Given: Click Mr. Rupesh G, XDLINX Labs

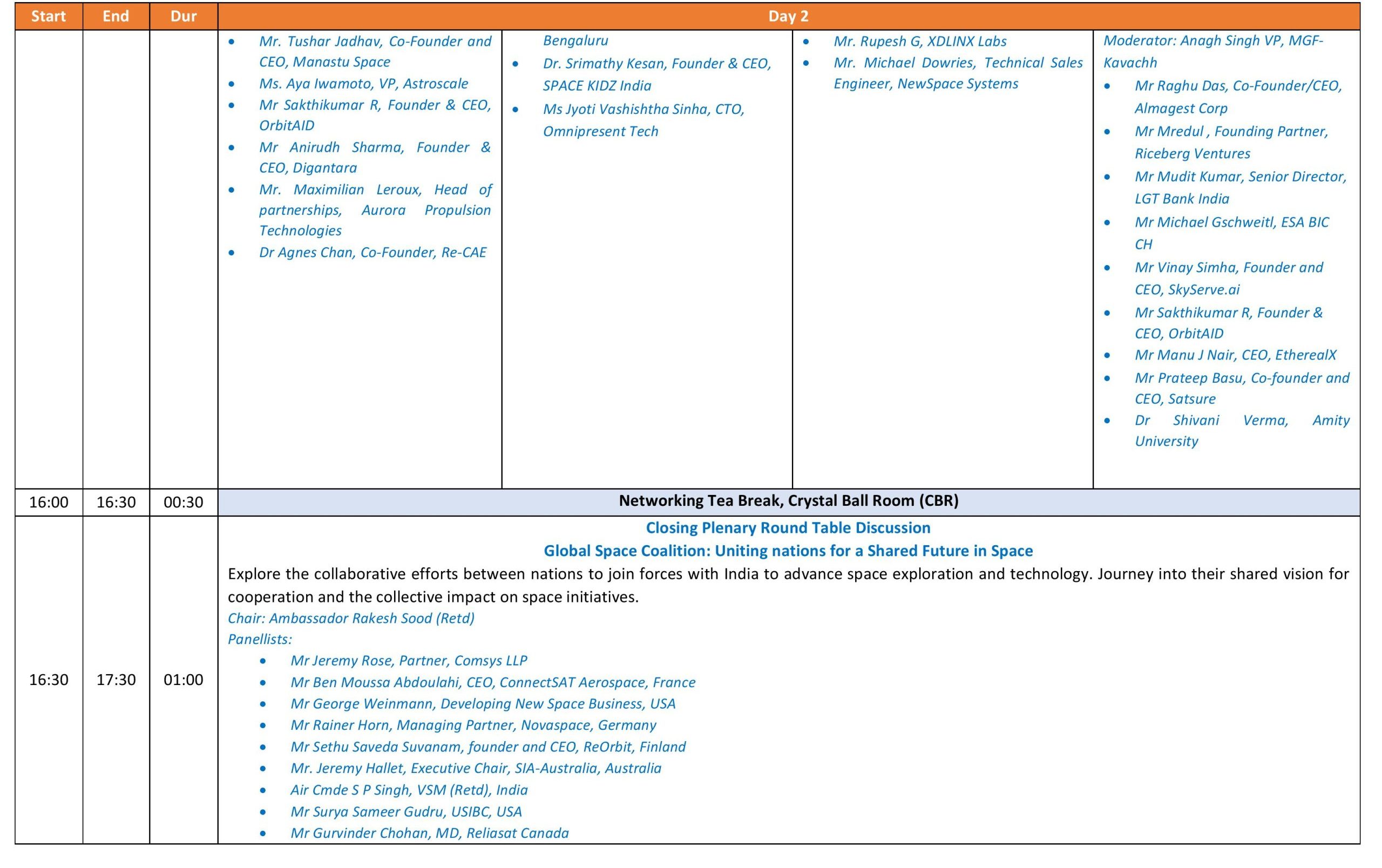Looking at the screenshot, I should (919, 42).
